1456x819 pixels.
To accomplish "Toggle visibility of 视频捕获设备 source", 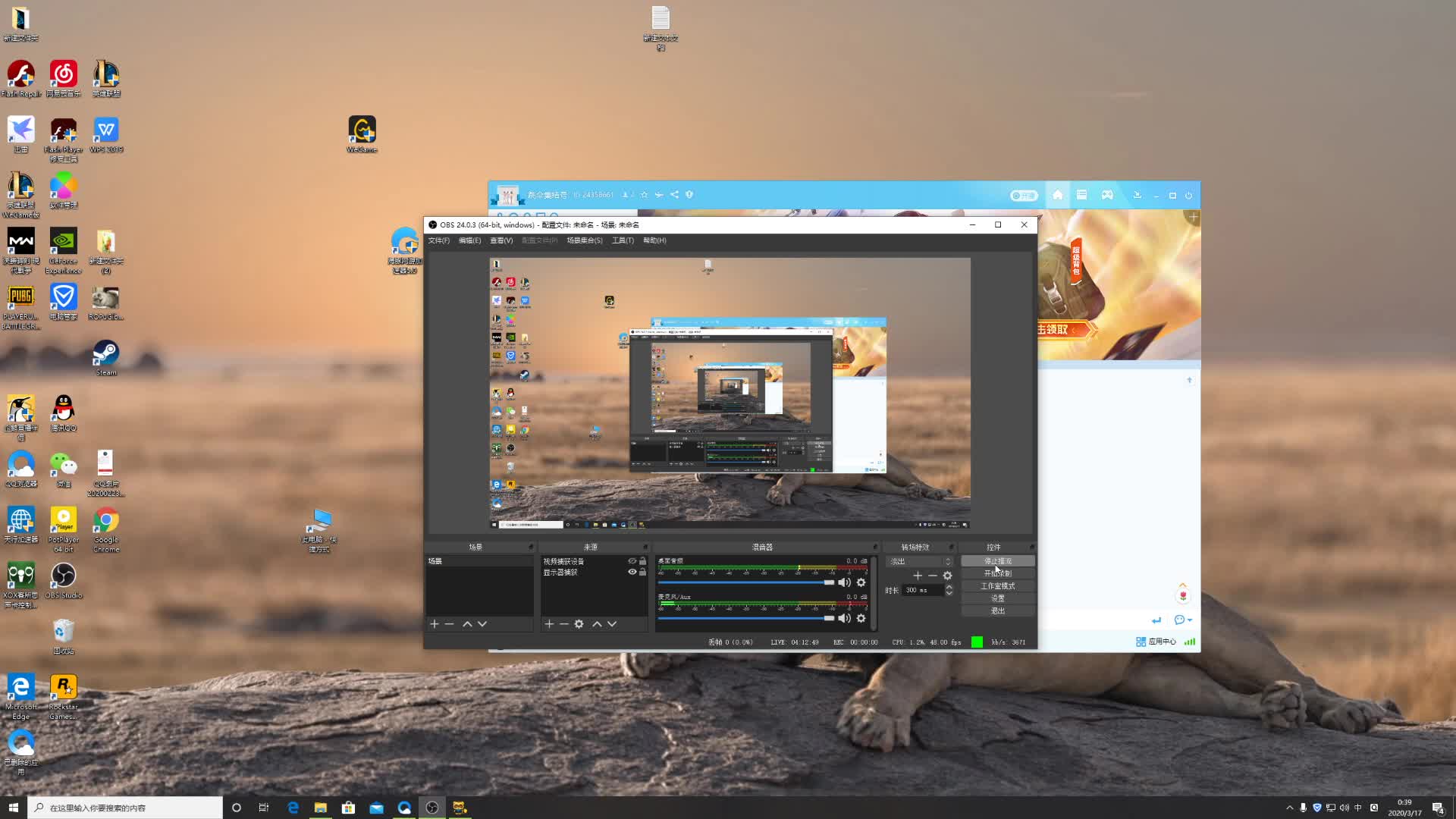I will [x=632, y=561].
